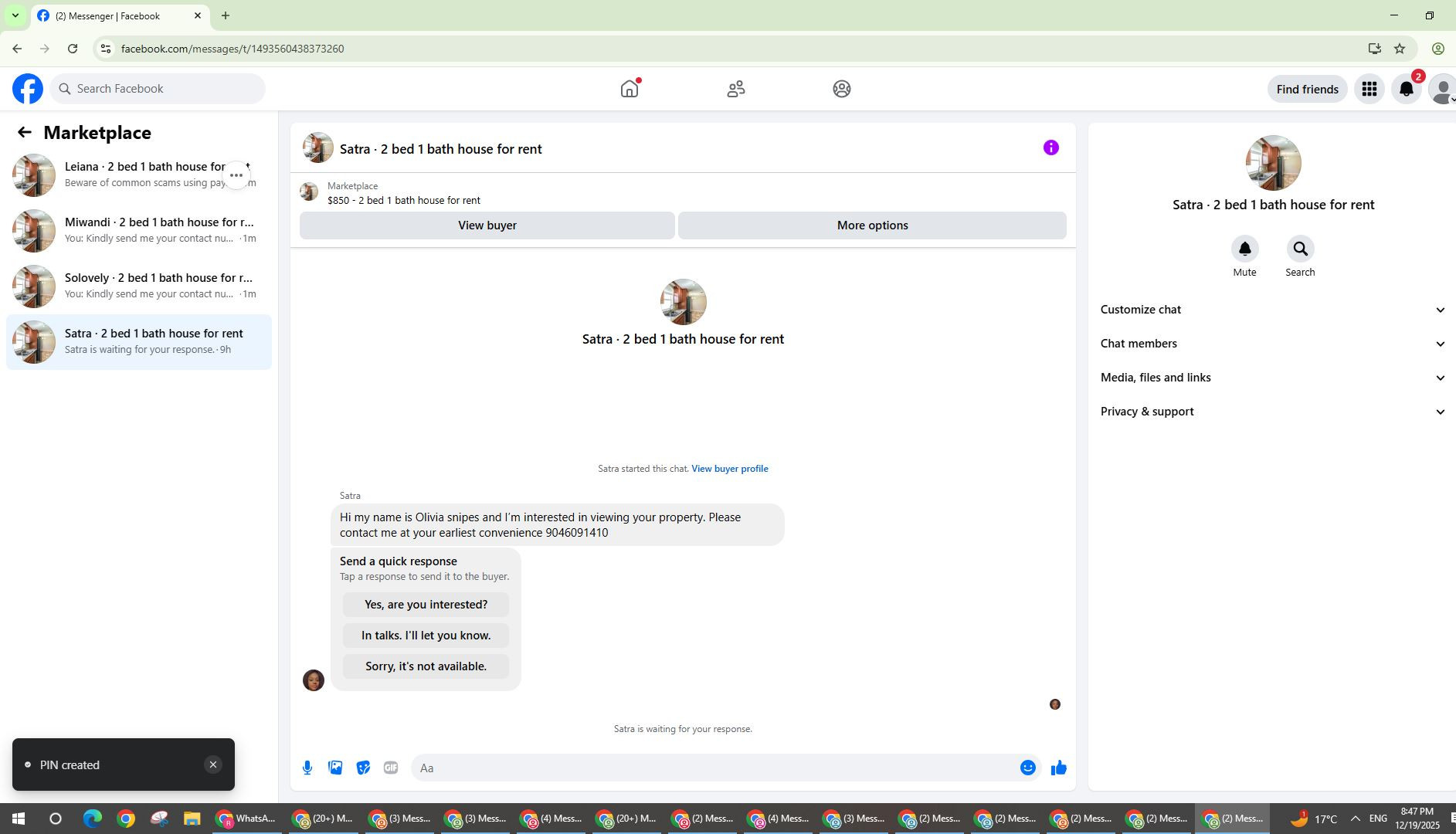This screenshot has height=834, width=1456.
Task: Click the listing thumbnail in right info panel
Action: [x=1273, y=163]
